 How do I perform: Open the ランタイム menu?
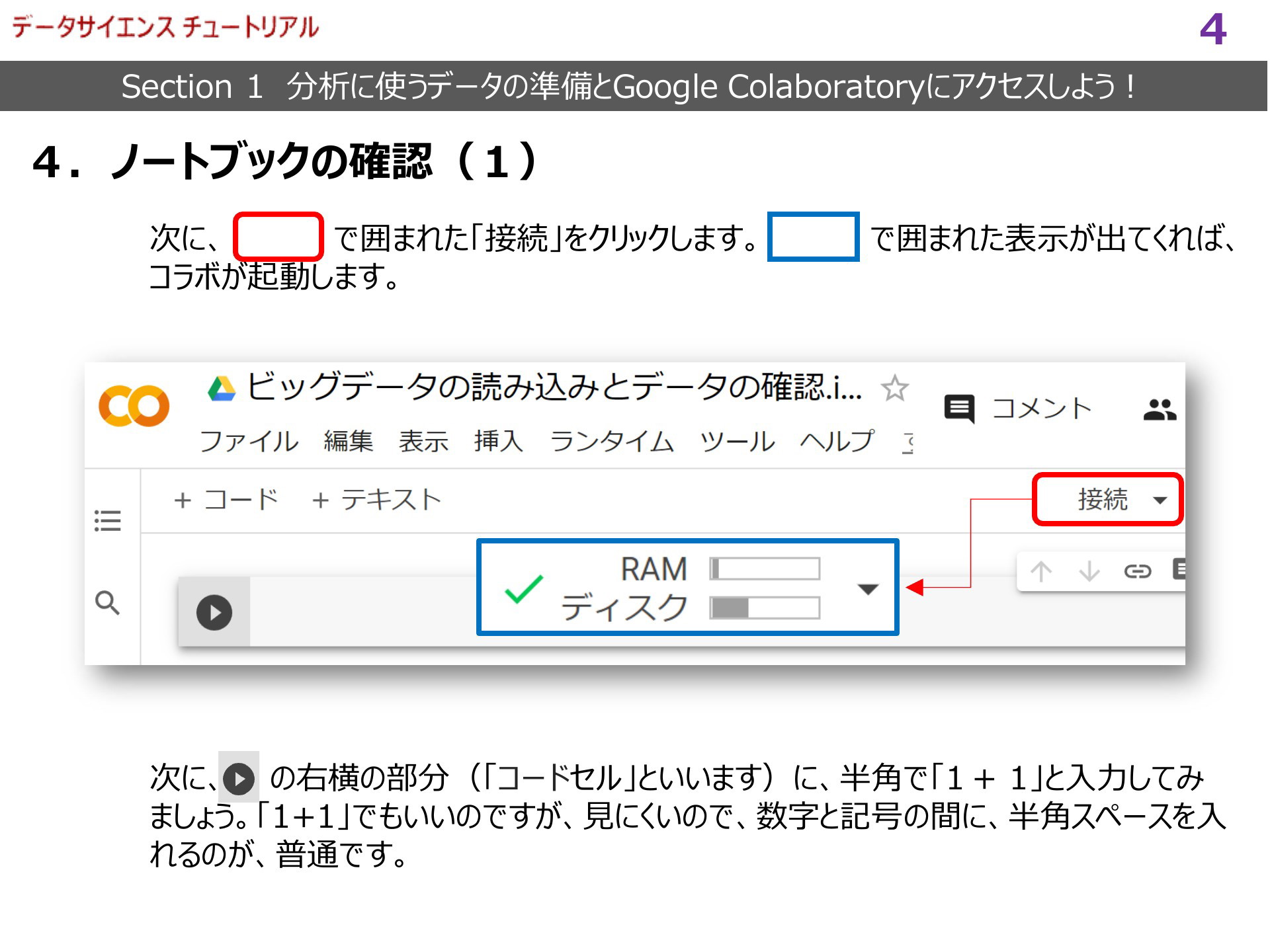612,441
